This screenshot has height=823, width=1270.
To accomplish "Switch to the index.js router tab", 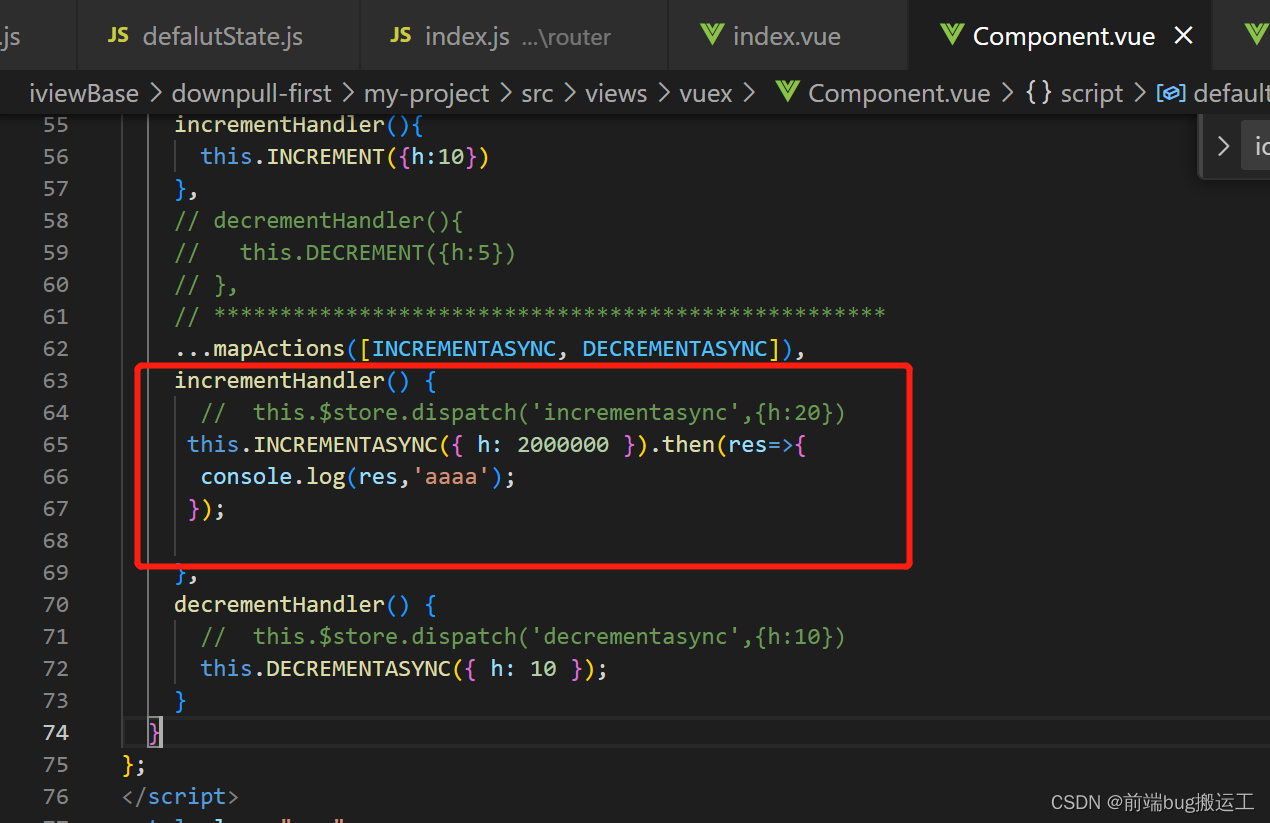I will coord(501,37).
